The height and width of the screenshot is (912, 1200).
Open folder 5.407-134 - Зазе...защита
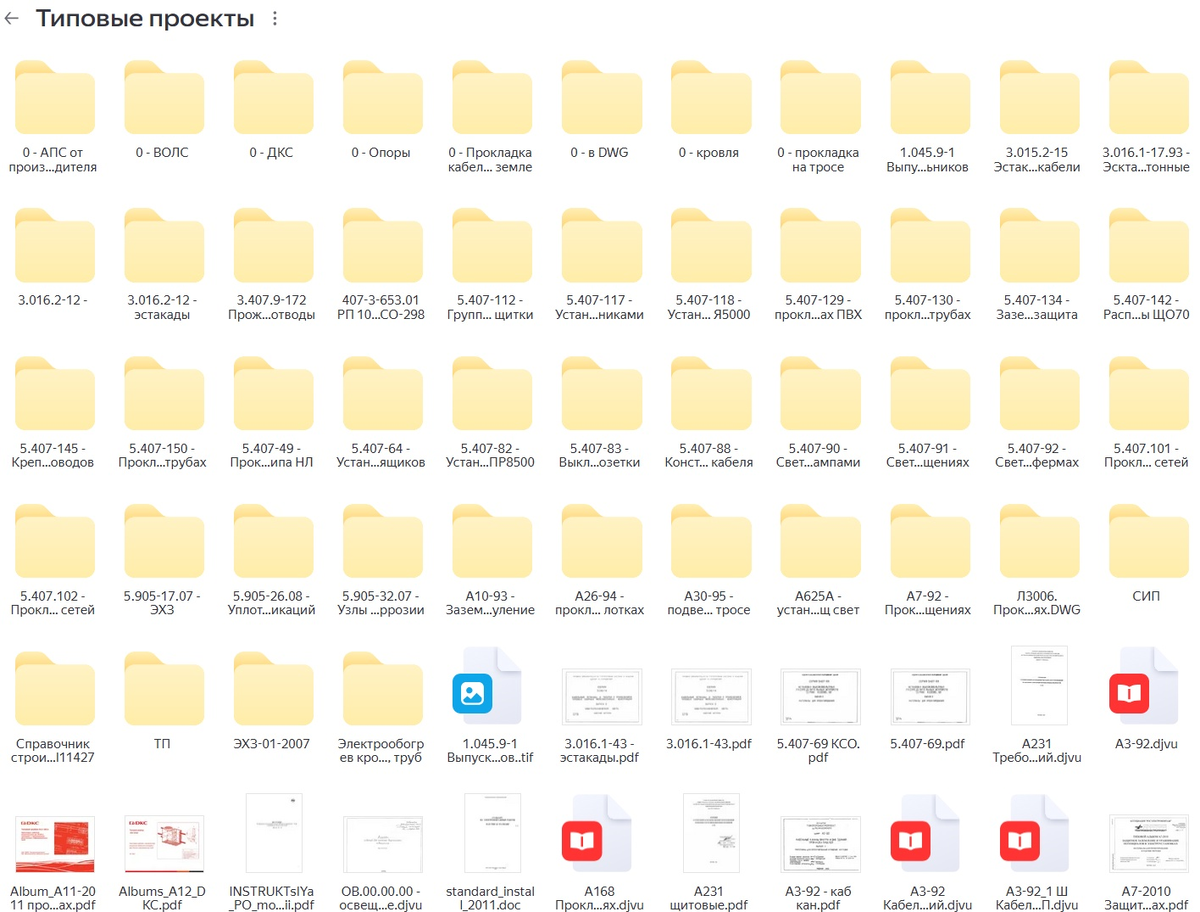coord(1039,246)
